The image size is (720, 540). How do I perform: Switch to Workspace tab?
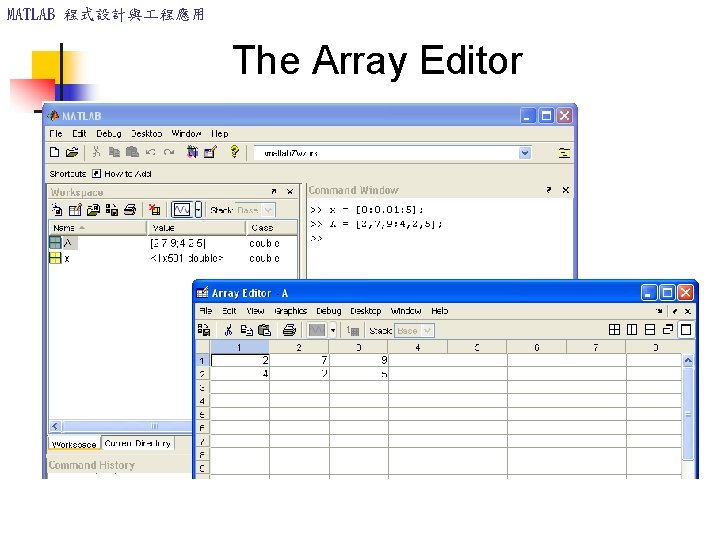pyautogui.click(x=74, y=444)
